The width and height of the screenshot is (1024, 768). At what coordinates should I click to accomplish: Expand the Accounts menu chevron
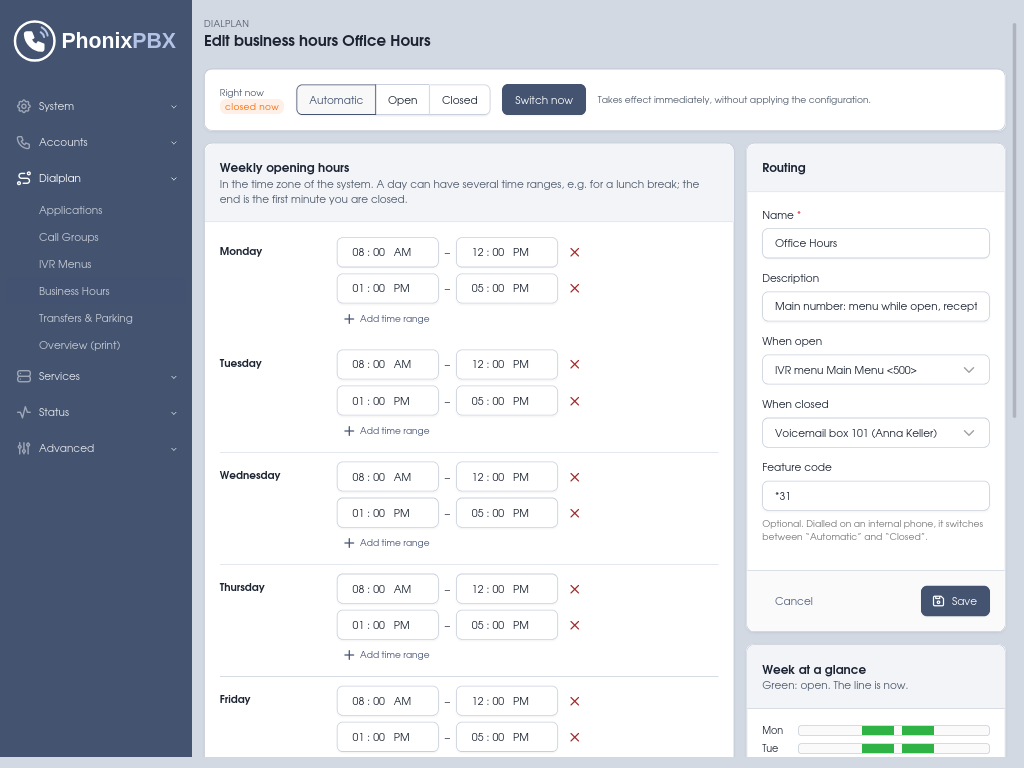click(174, 142)
